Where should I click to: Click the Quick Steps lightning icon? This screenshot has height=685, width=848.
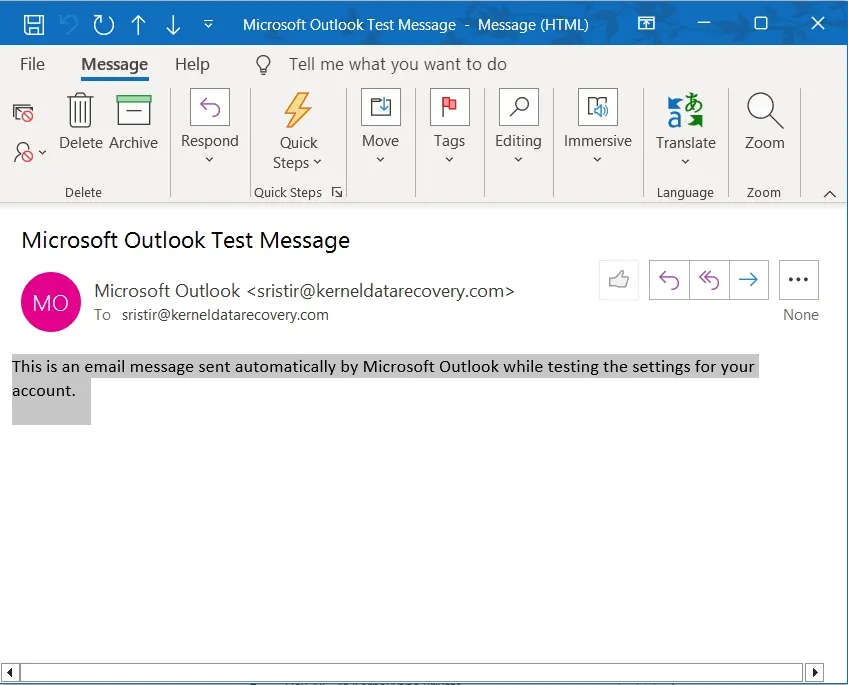[x=297, y=110]
